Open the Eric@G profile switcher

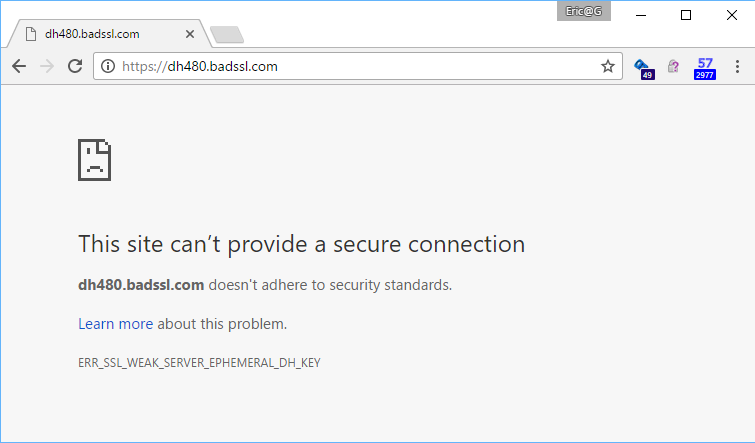[584, 11]
